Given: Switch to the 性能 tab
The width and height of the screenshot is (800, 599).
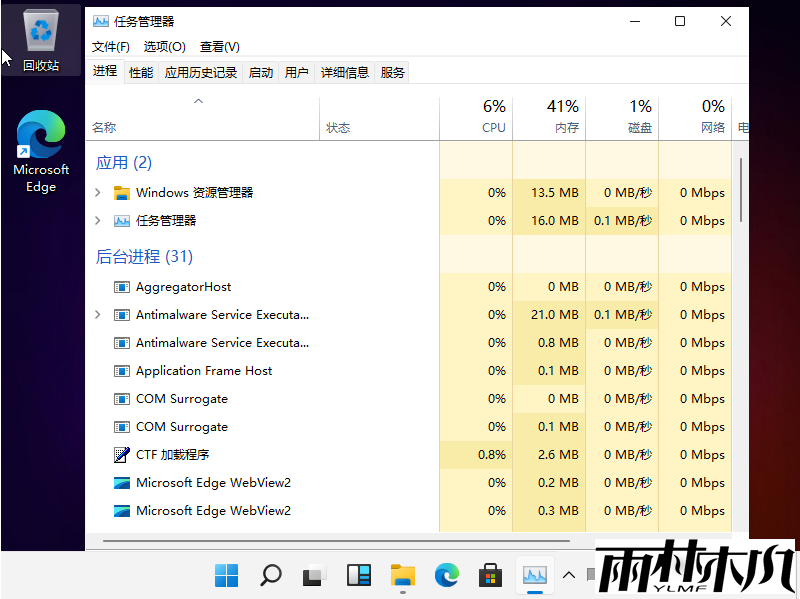Looking at the screenshot, I should click(141, 72).
